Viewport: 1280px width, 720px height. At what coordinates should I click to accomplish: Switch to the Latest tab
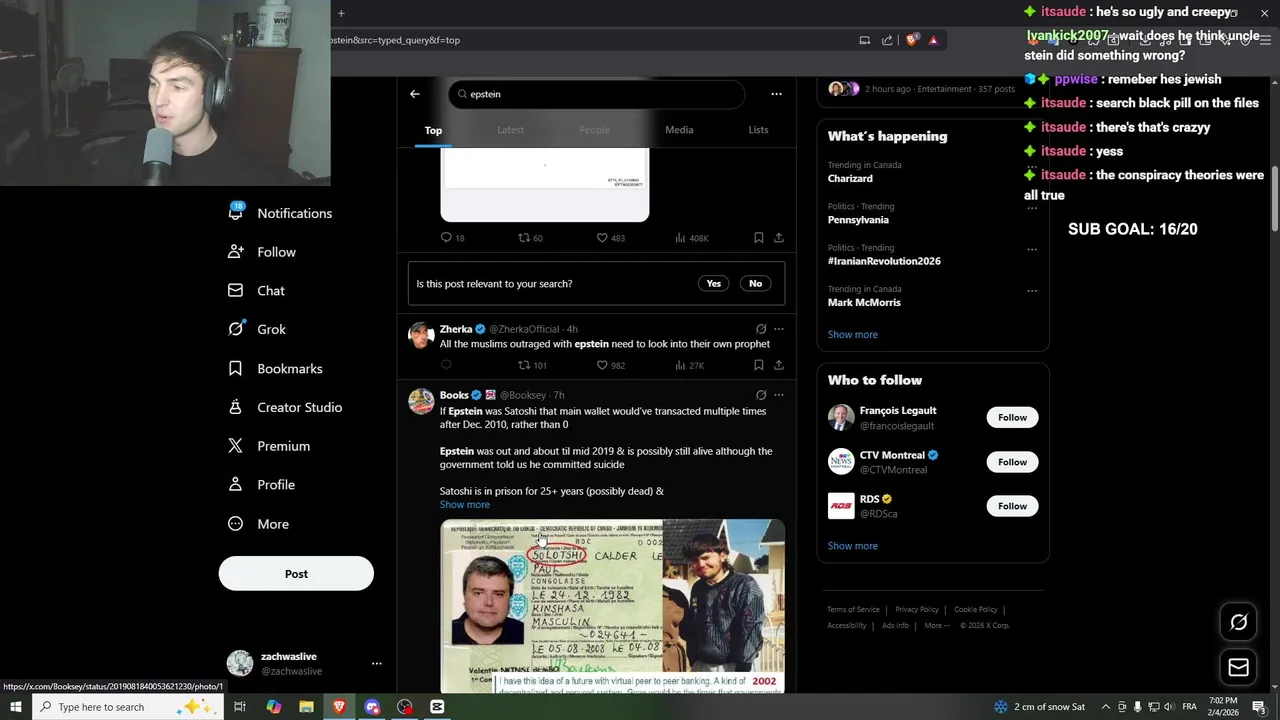[x=510, y=130]
